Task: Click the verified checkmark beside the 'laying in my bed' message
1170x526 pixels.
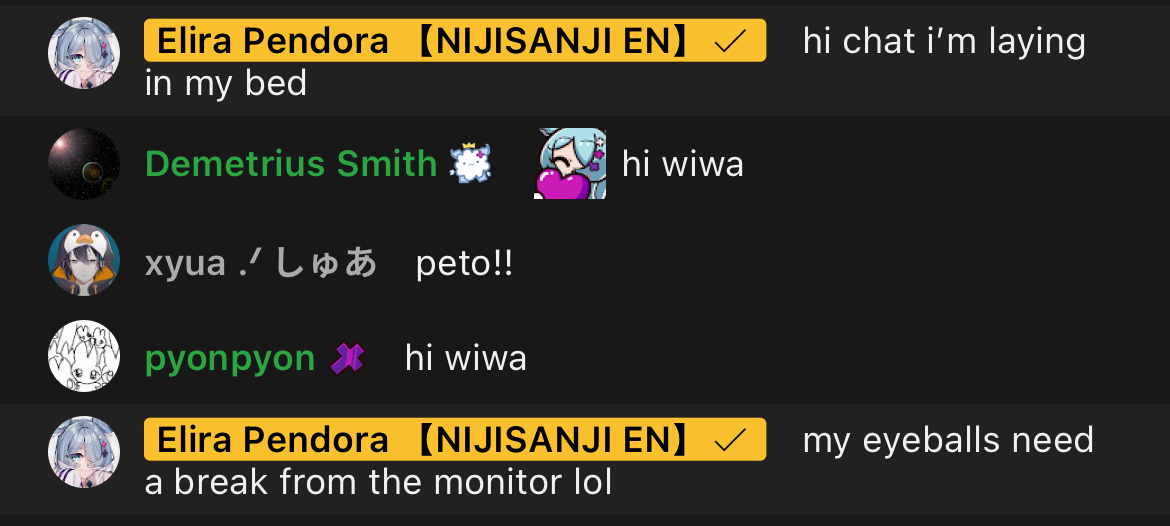Action: click(x=731, y=42)
